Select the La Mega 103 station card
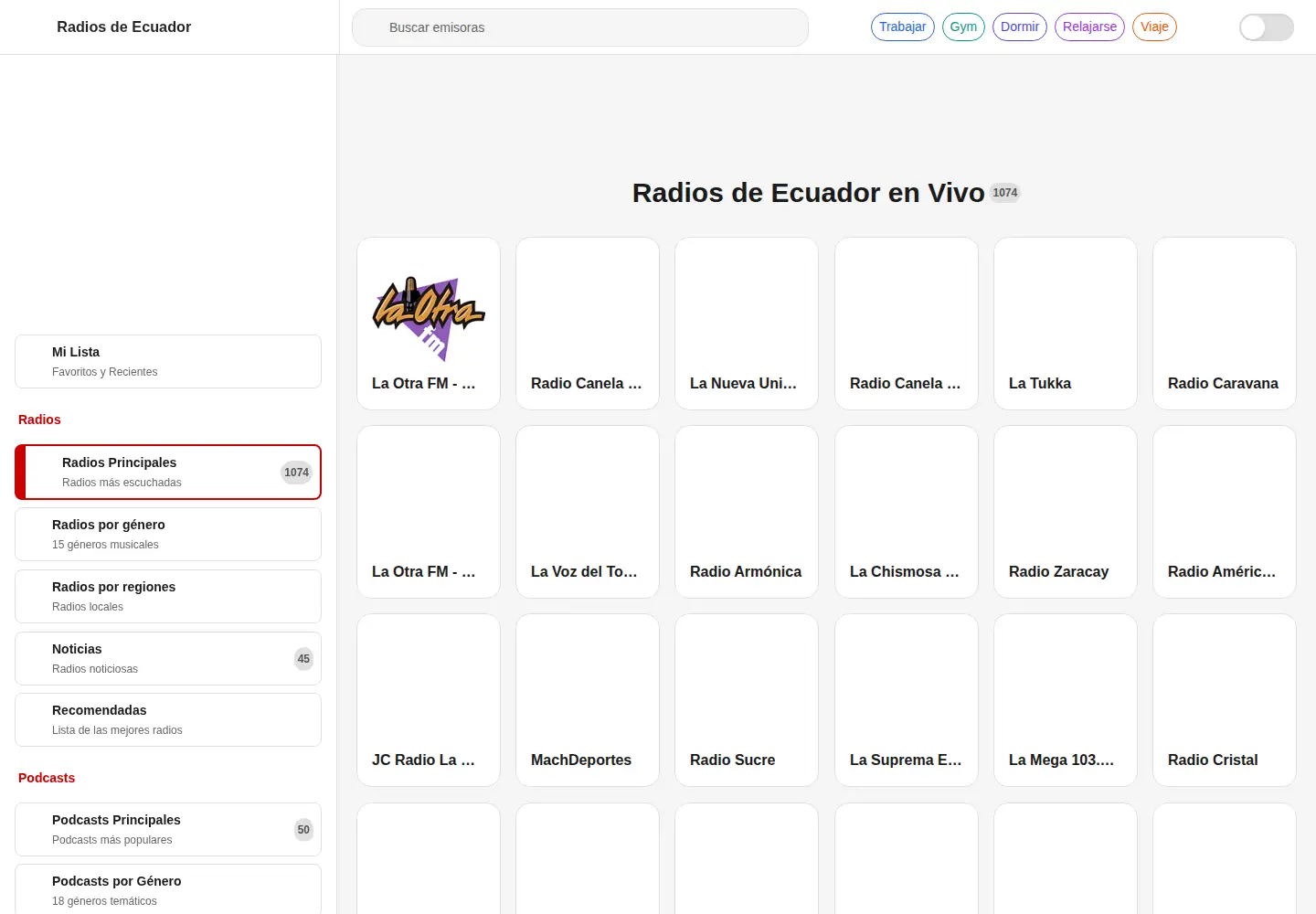The height and width of the screenshot is (914, 1316). (x=1066, y=700)
